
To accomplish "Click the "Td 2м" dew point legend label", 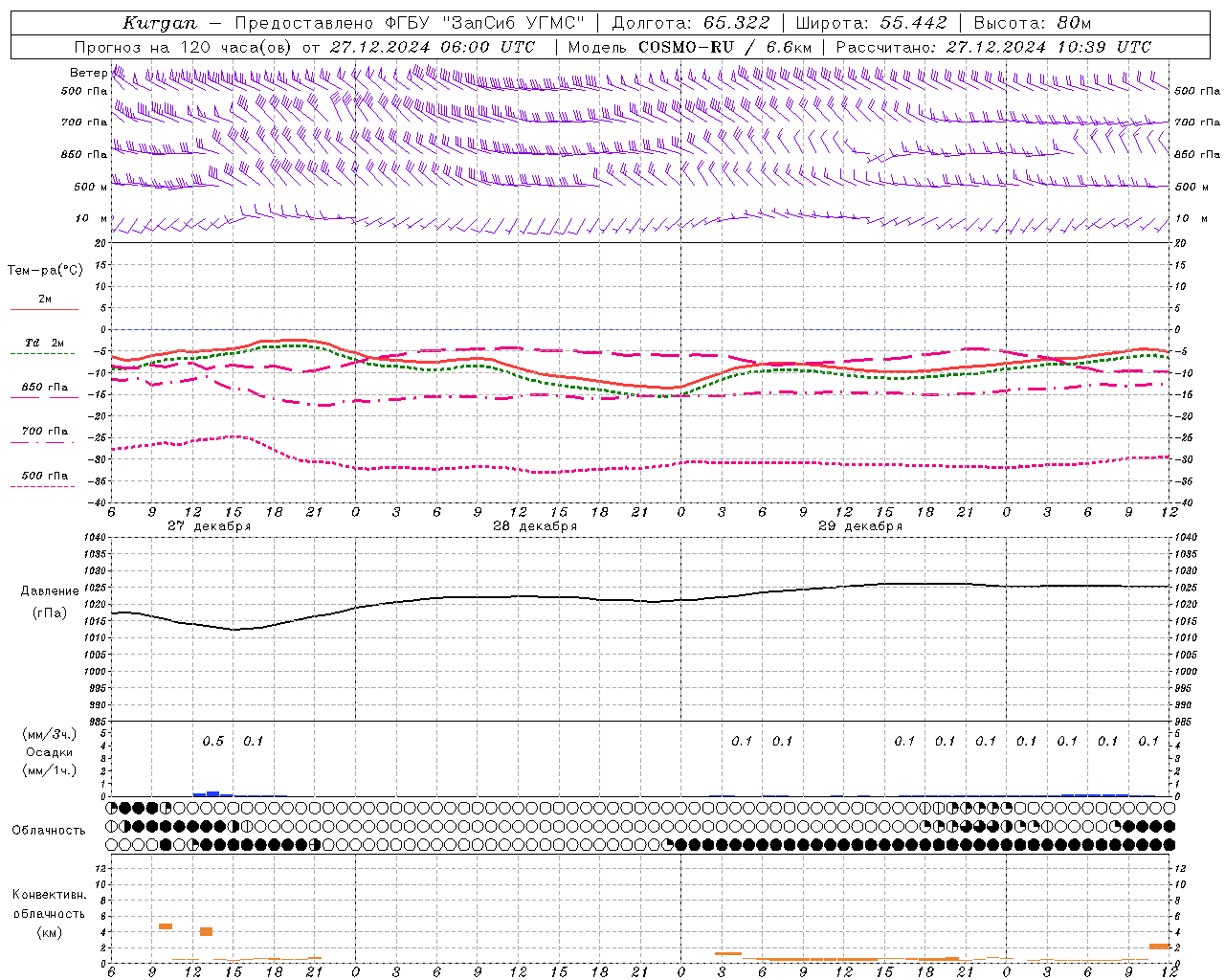I will pyautogui.click(x=44, y=343).
